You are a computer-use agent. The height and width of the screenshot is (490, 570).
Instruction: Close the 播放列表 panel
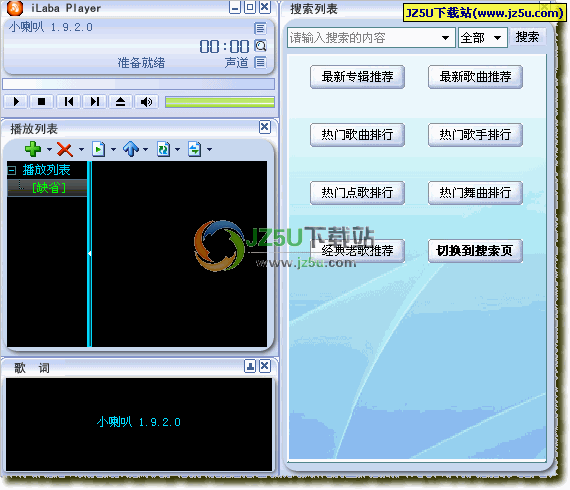tap(265, 127)
